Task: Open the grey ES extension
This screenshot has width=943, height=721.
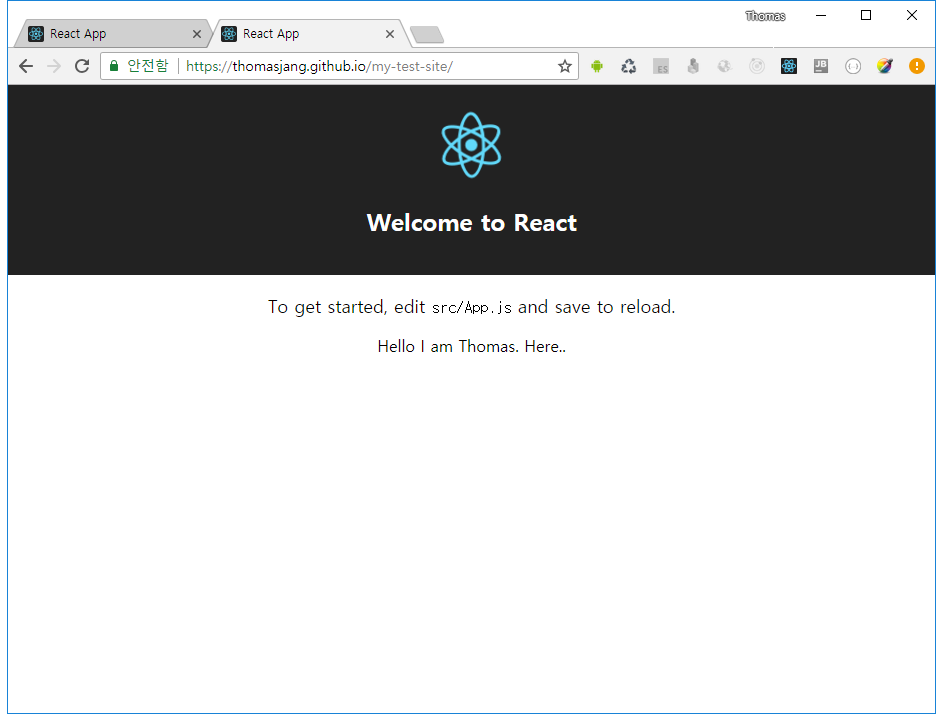Action: pyautogui.click(x=661, y=66)
